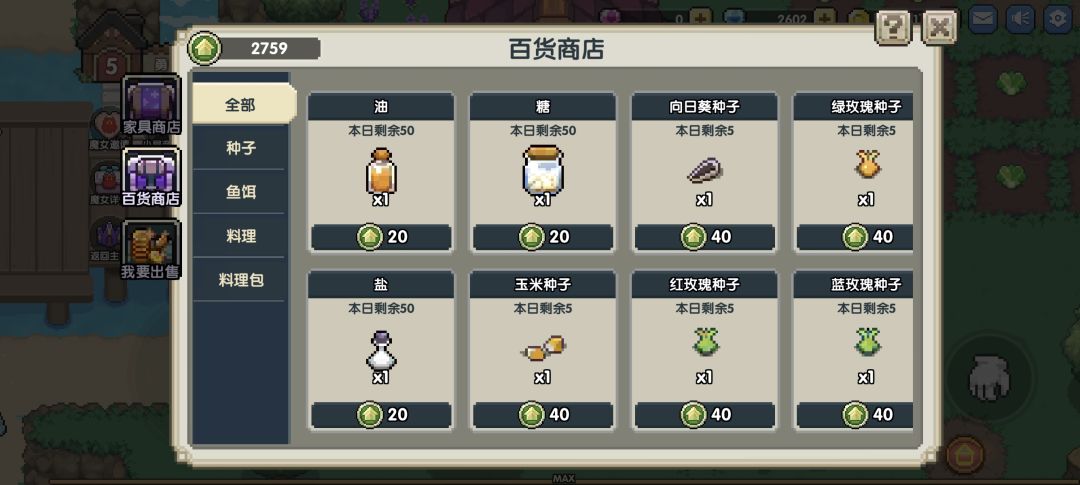This screenshot has height=485, width=1080.
Task: Open the mail envelope icon
Action: click(x=984, y=19)
